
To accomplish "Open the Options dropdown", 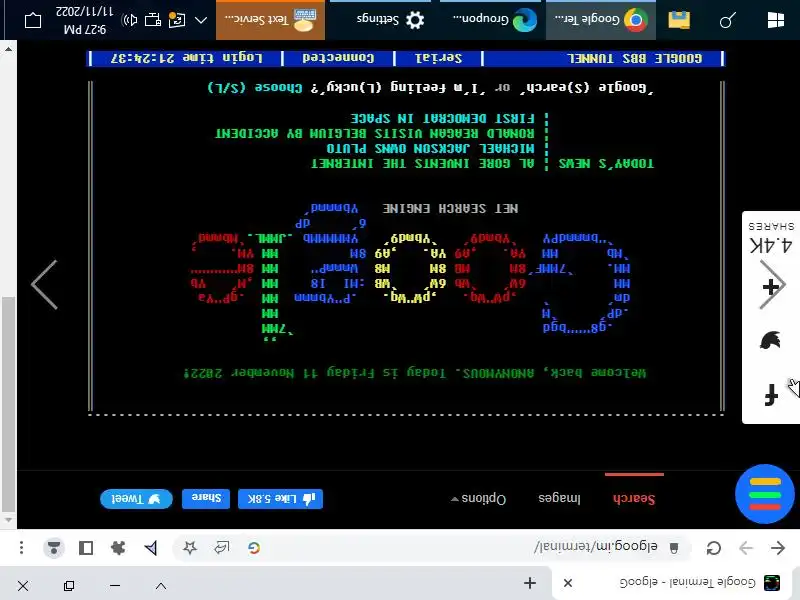I will [x=479, y=498].
